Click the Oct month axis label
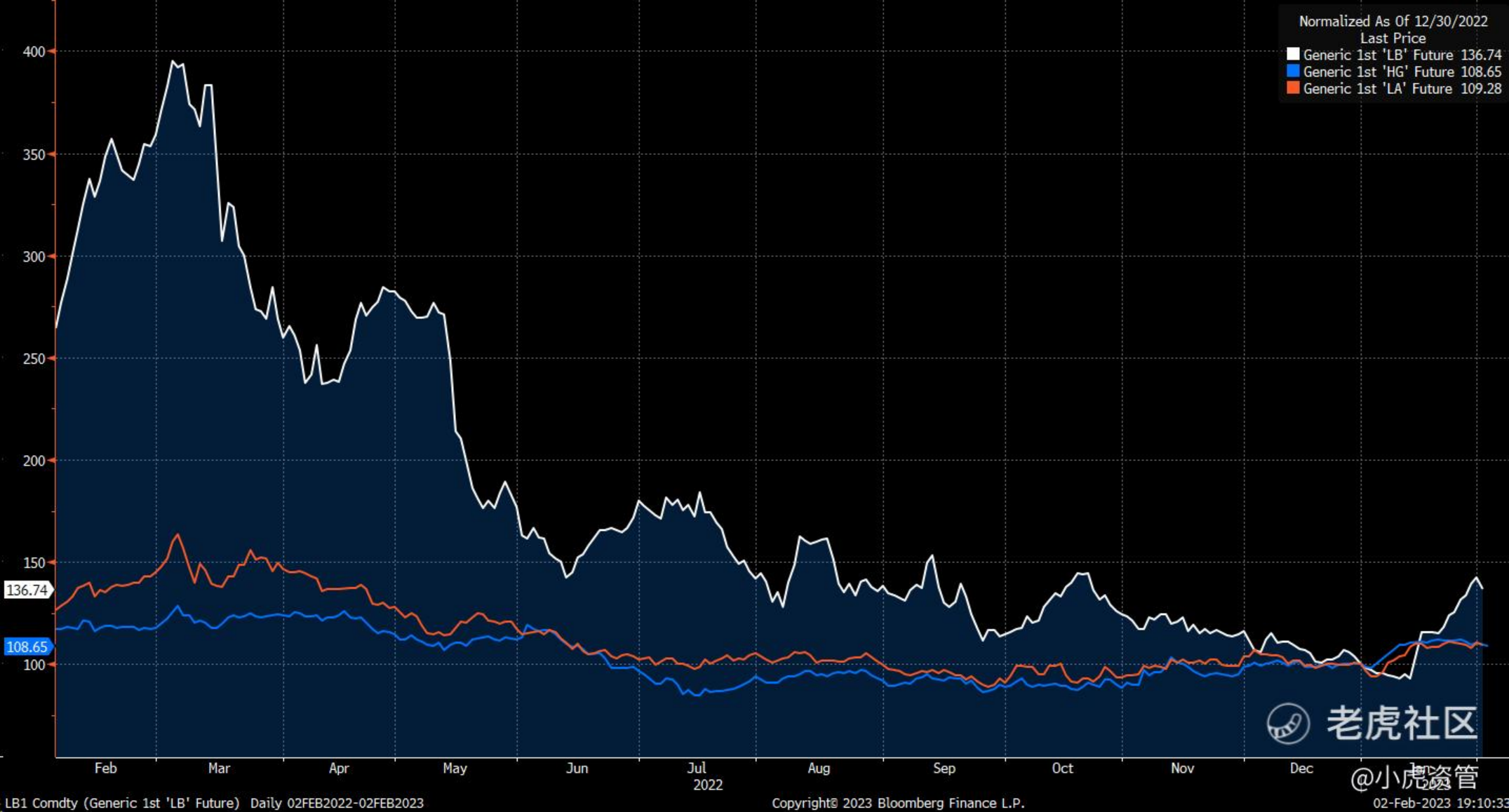 point(1062,768)
